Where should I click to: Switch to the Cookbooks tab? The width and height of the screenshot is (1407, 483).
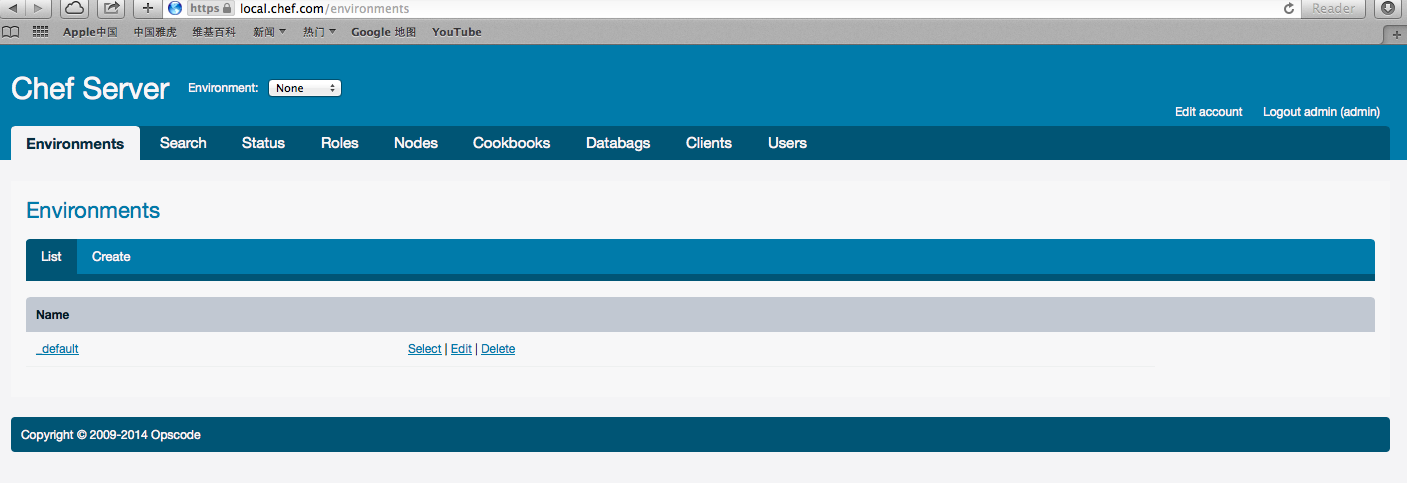click(512, 143)
